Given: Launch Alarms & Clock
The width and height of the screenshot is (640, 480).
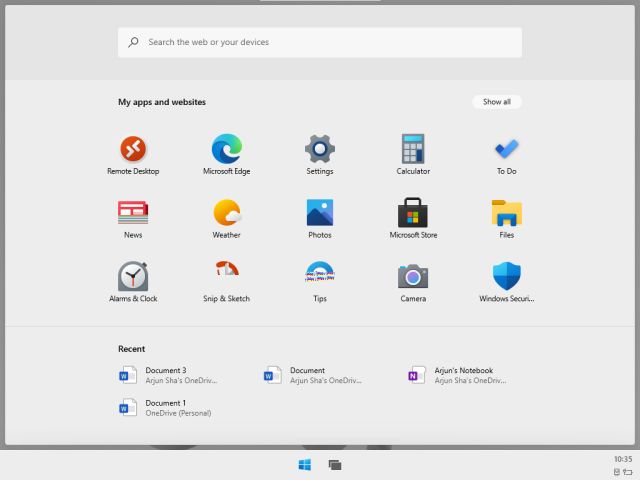Looking at the screenshot, I should pyautogui.click(x=133, y=282).
